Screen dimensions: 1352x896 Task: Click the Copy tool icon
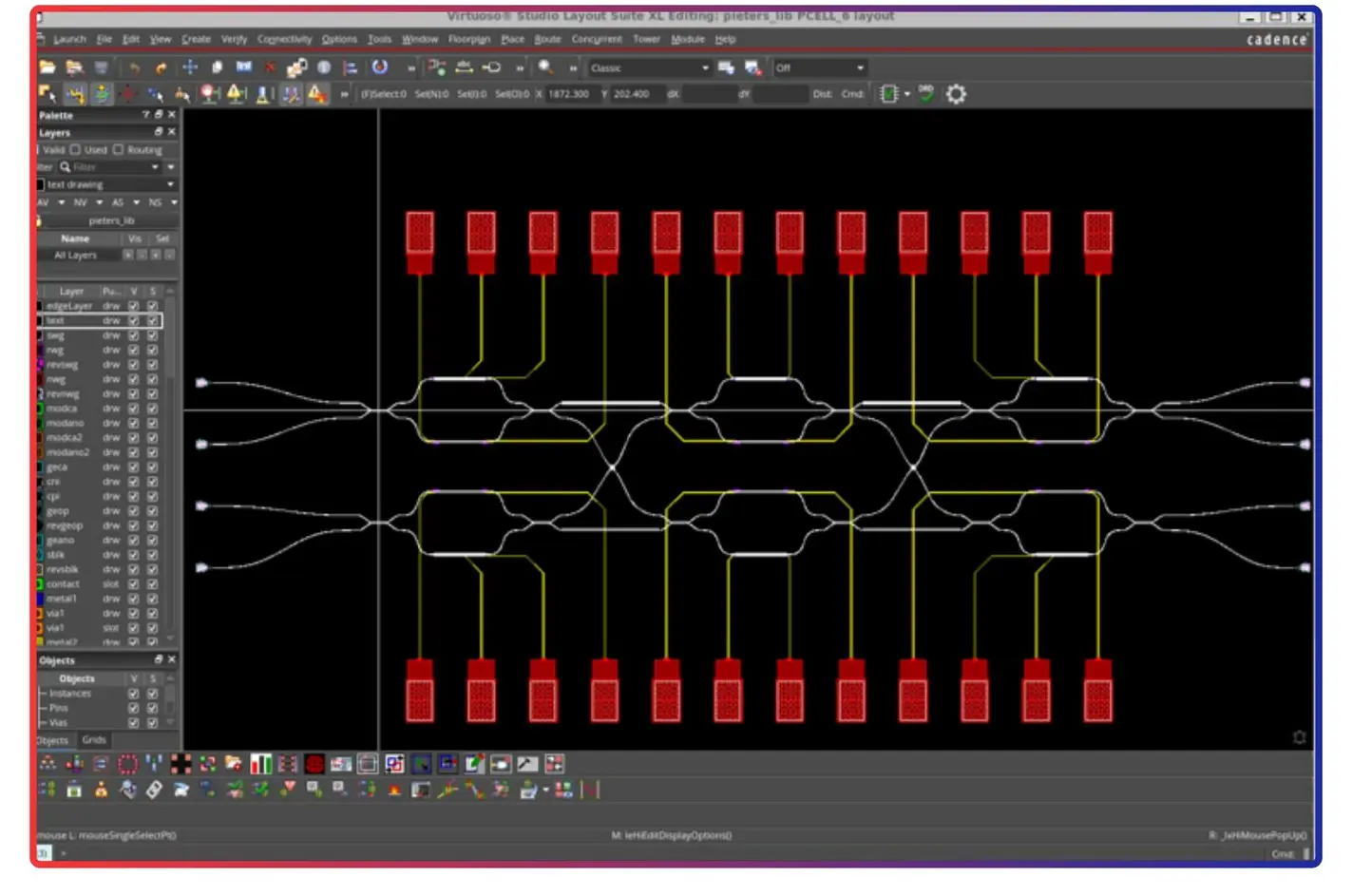(x=217, y=67)
